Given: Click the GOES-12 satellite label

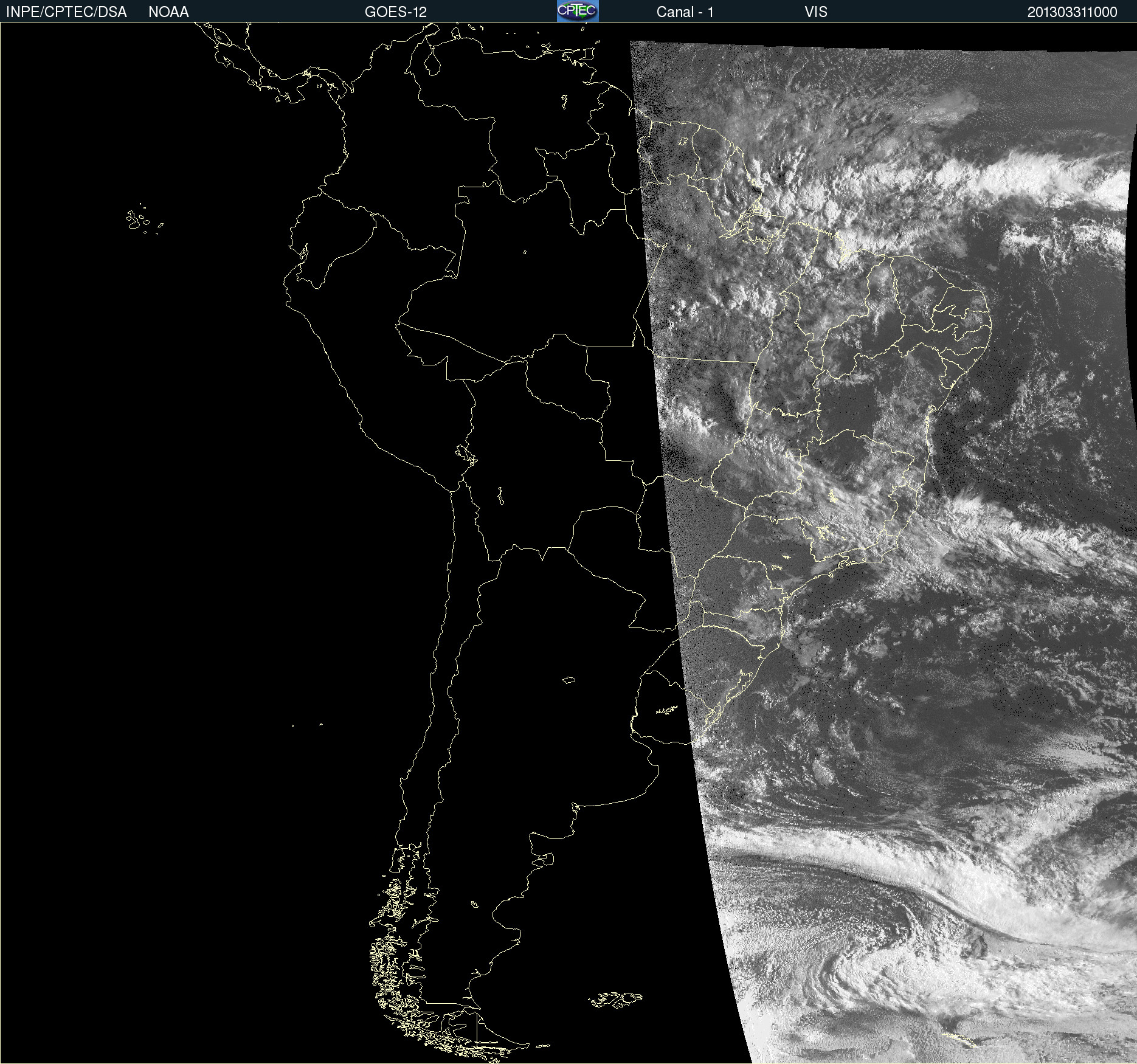Looking at the screenshot, I should click(396, 12).
